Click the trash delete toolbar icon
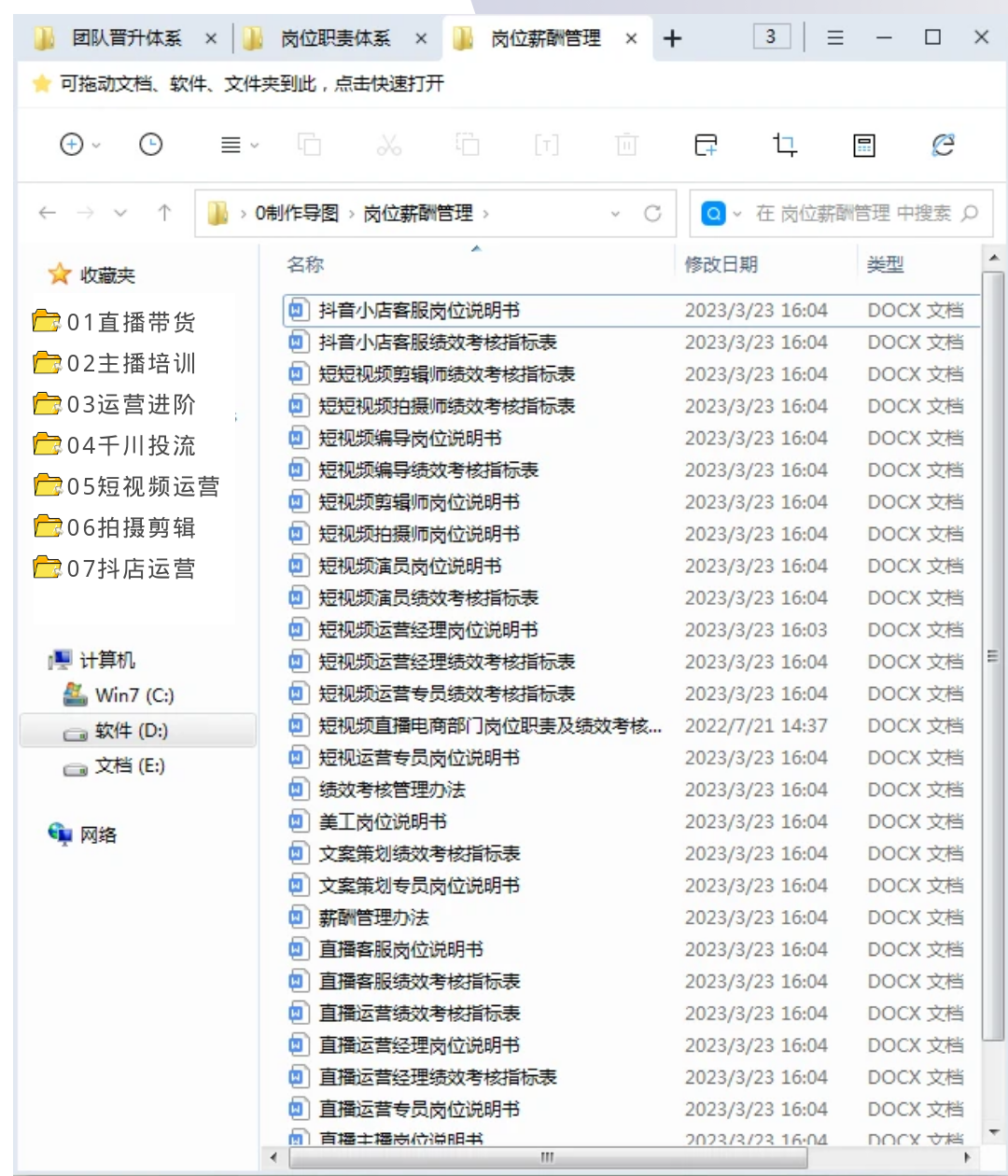This screenshot has height=1176, width=1008. 626,145
